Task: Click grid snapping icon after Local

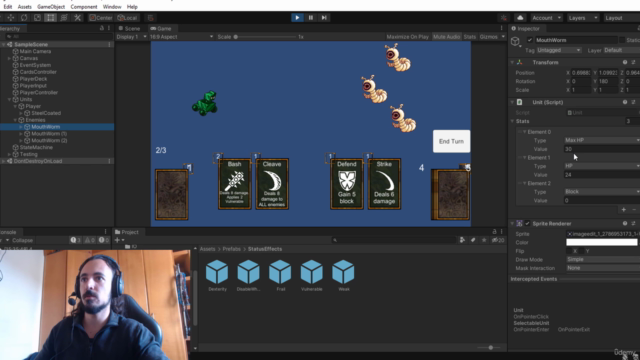Action: click(x=150, y=18)
